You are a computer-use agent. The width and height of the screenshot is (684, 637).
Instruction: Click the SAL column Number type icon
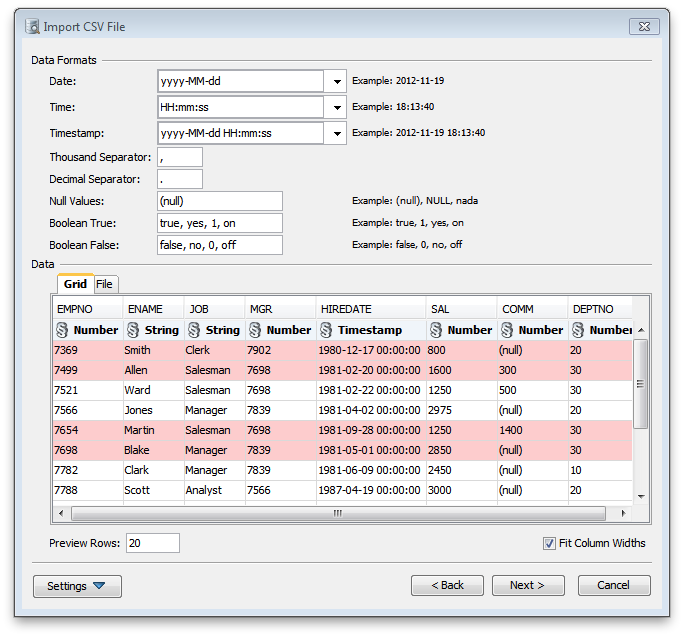pos(434,330)
